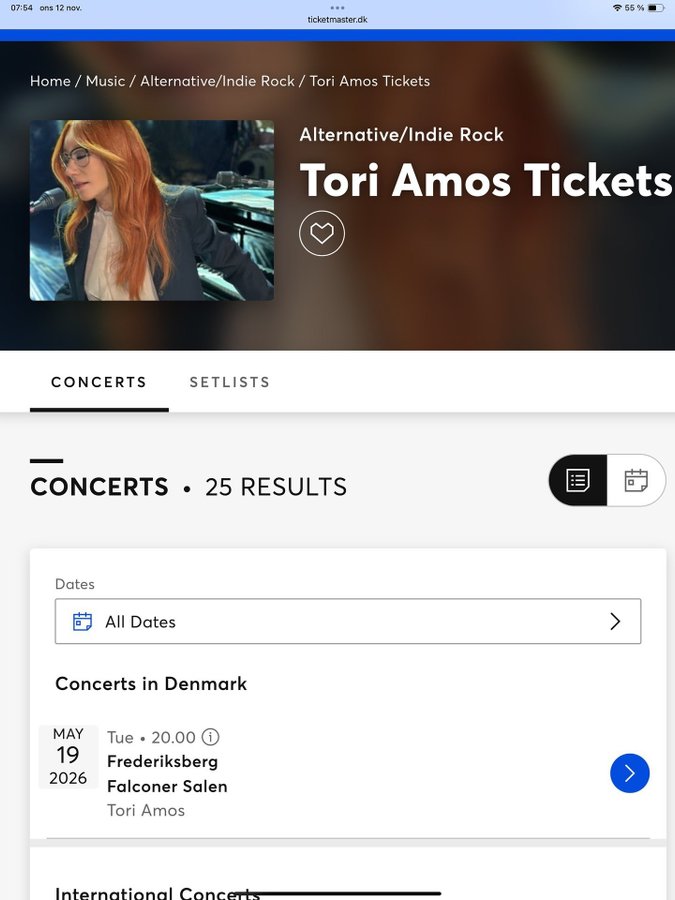Screen dimensions: 675x900
Task: Open the Music breadcrumb link
Action: pos(105,81)
